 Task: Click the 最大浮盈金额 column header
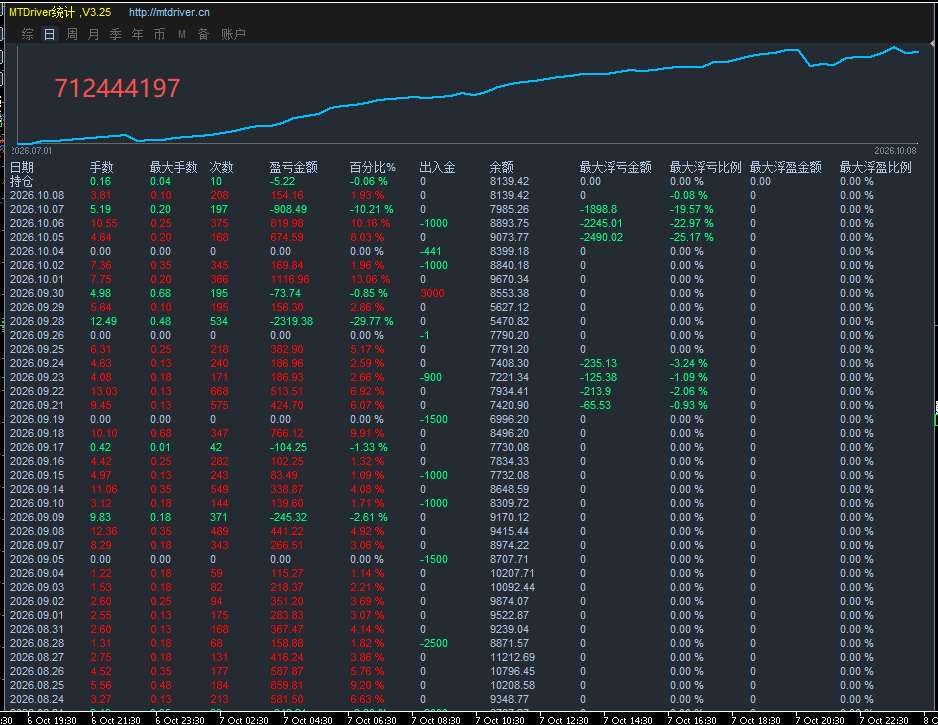(x=785, y=167)
